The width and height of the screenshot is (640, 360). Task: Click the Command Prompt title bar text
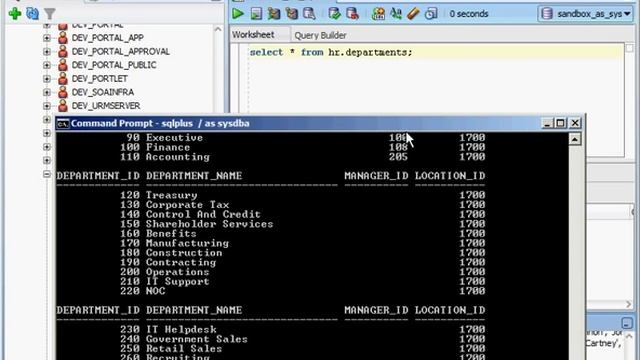160,123
